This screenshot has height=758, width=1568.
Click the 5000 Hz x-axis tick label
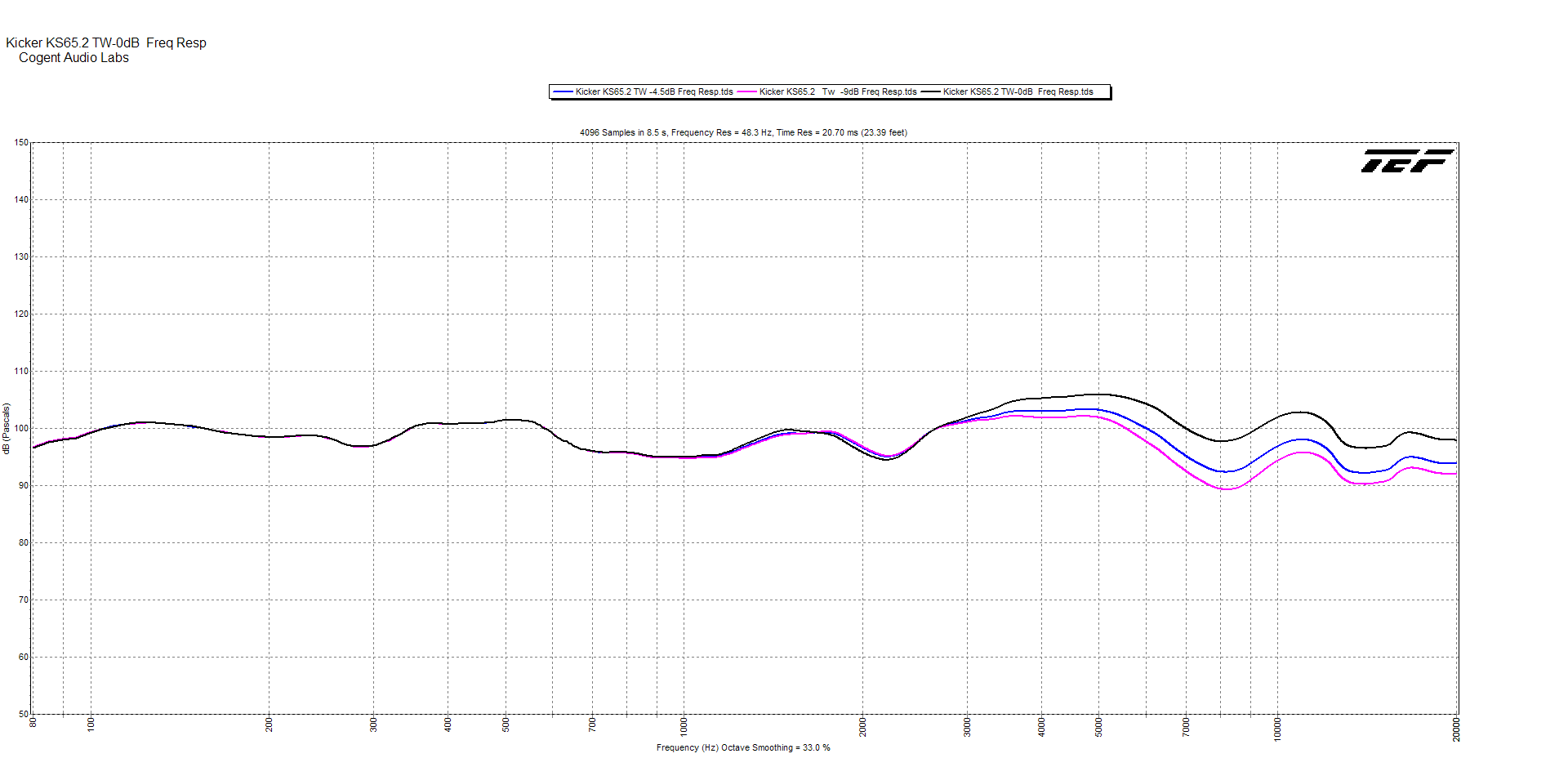(1098, 726)
